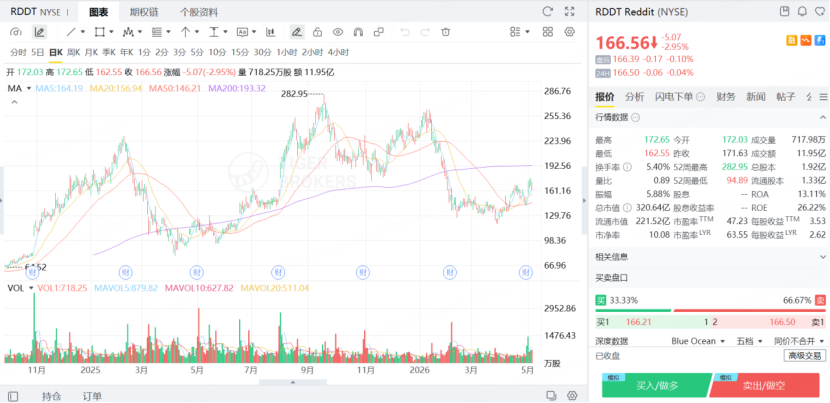Open the 持仓 panel at bottom
The height and width of the screenshot is (403, 830).
click(x=52, y=396)
